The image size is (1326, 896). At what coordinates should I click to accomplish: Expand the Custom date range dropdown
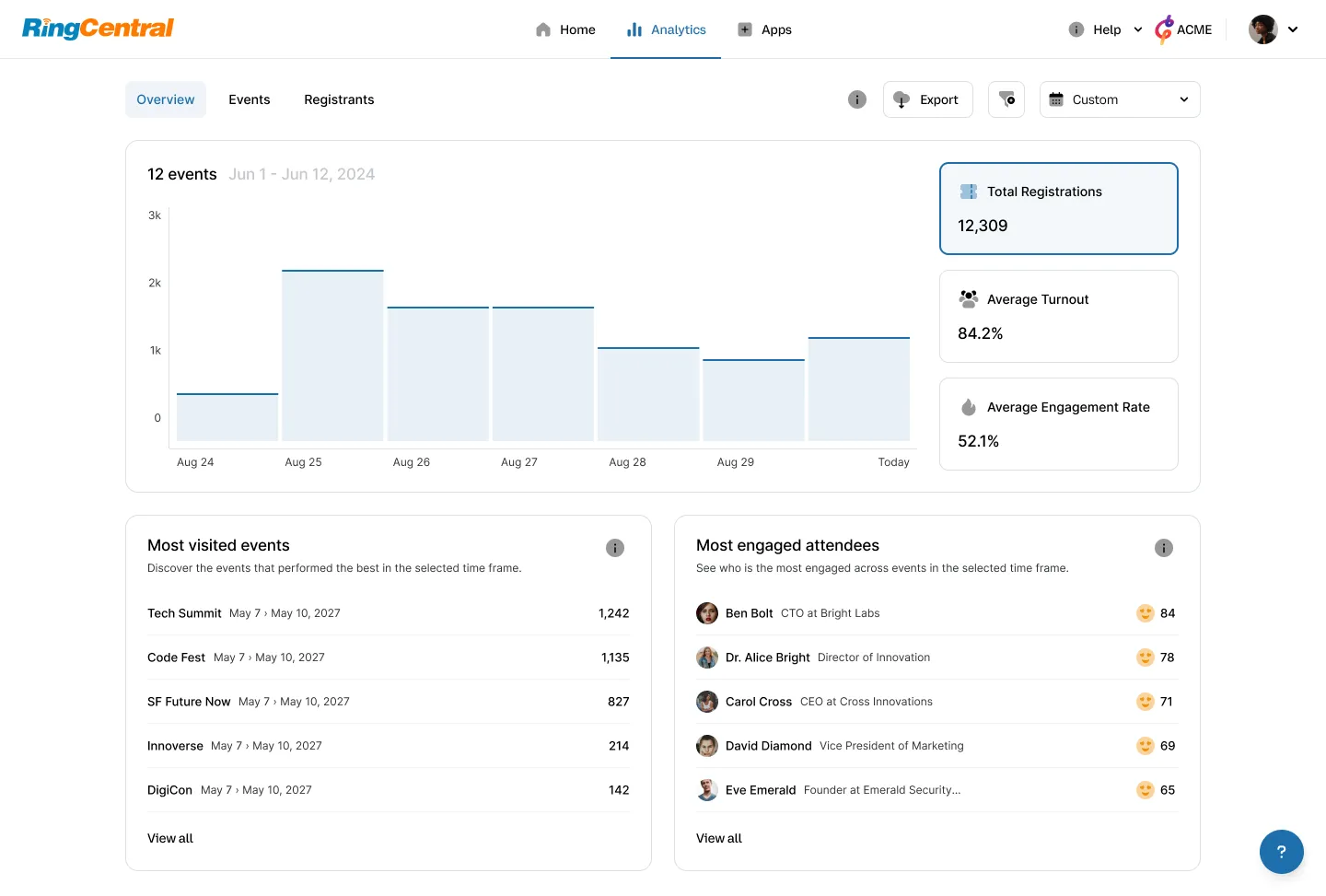[x=1119, y=99]
